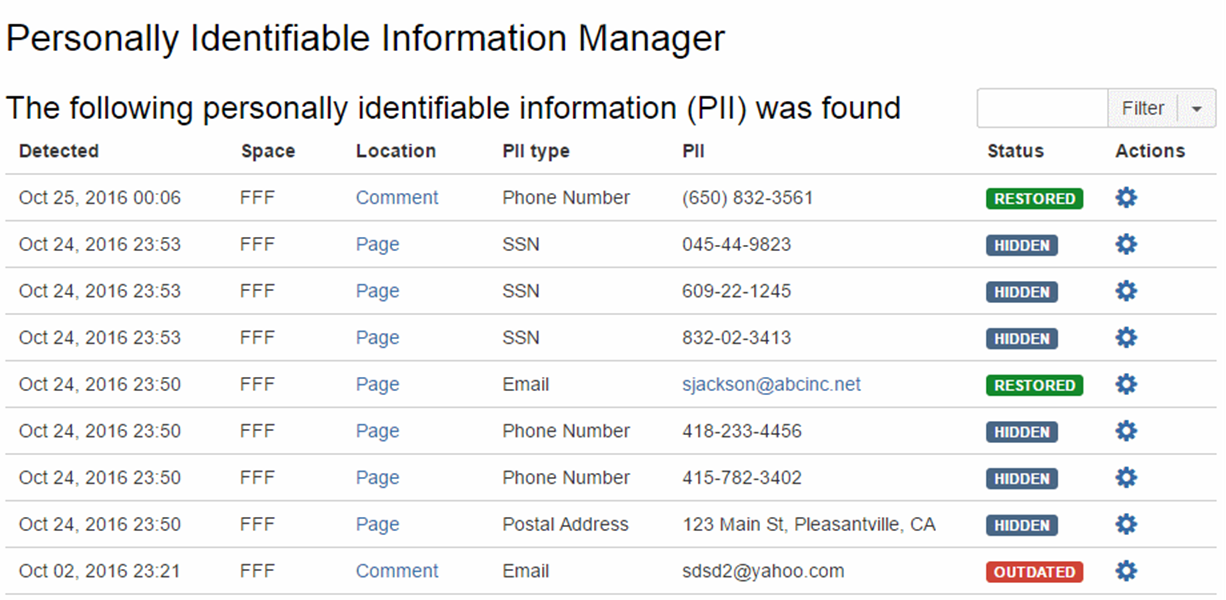
Task: Open Comment link for sdsd2@yahoo.com entry
Action: tap(397, 571)
